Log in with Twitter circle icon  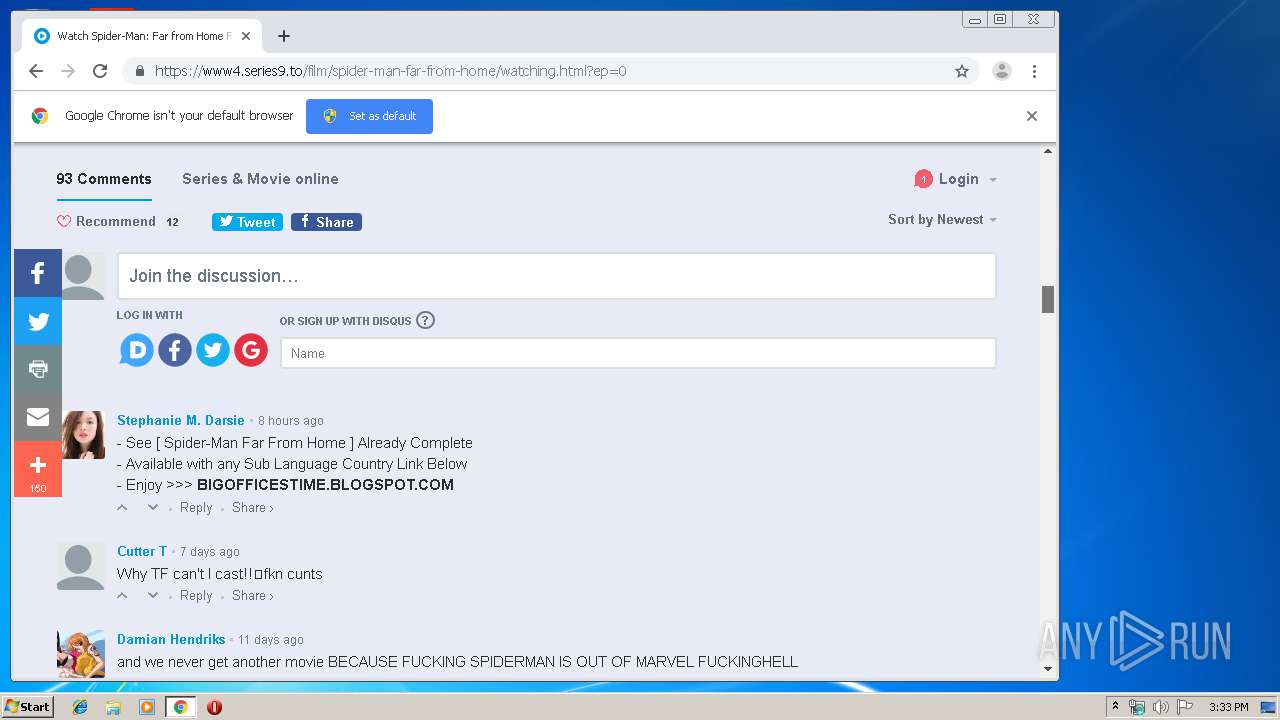[x=213, y=350]
